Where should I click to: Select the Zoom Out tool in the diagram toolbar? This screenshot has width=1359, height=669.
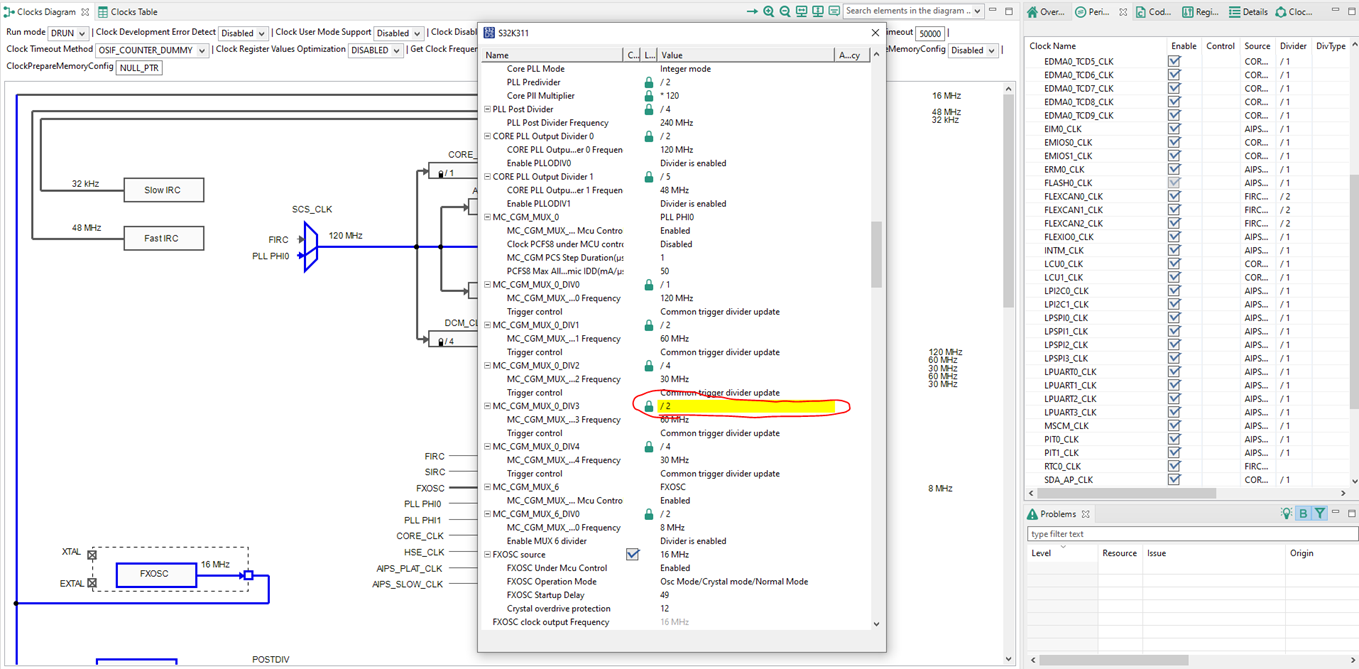[x=786, y=11]
